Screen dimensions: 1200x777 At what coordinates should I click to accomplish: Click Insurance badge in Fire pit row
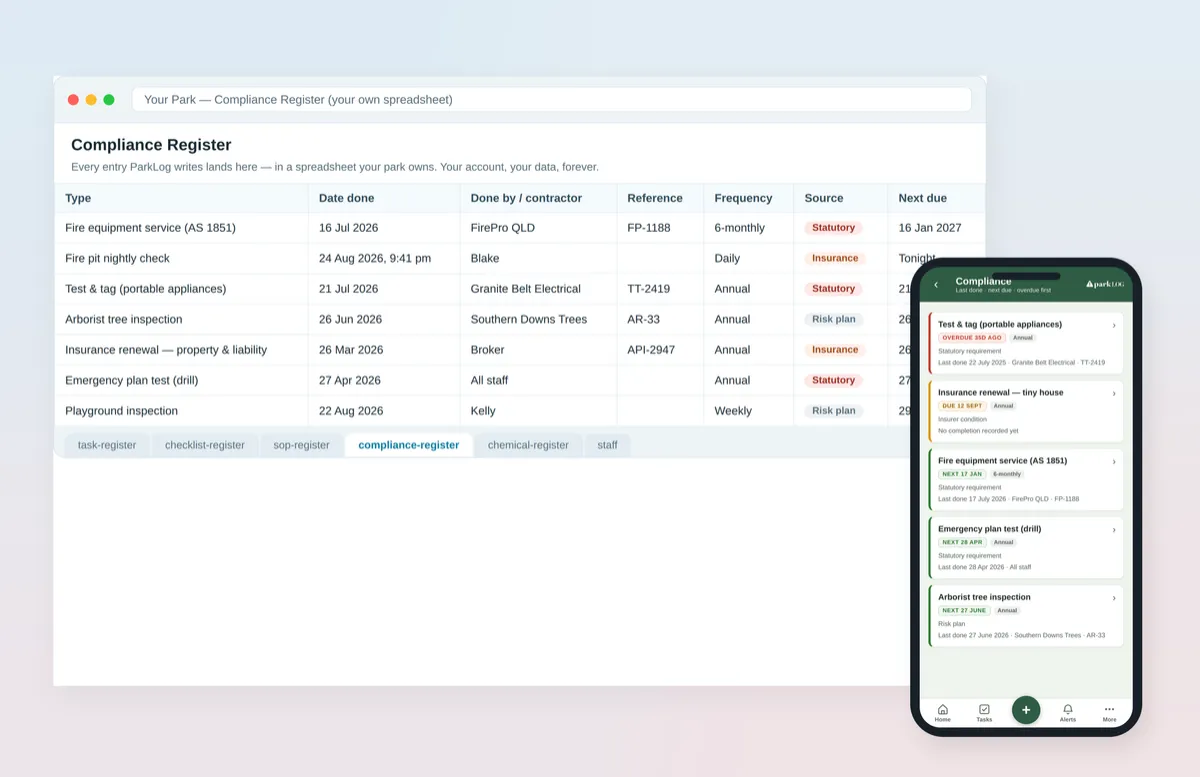click(x=835, y=258)
